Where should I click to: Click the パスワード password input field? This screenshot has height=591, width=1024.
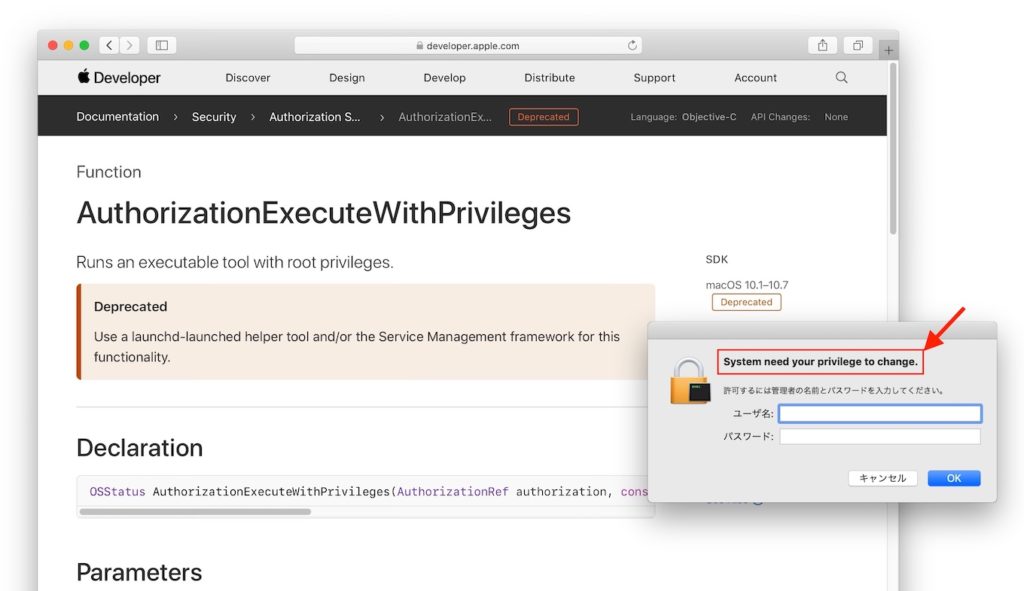tap(880, 437)
